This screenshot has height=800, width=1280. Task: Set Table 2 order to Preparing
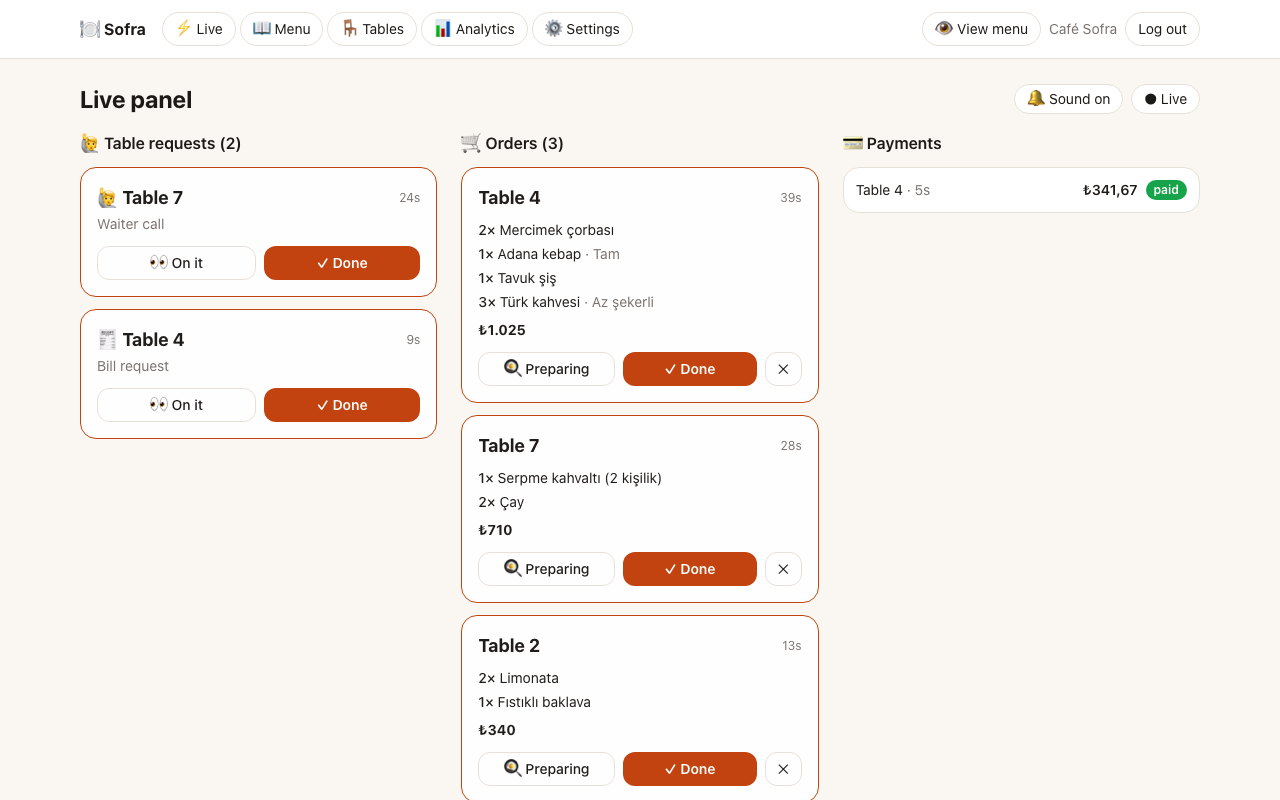546,769
